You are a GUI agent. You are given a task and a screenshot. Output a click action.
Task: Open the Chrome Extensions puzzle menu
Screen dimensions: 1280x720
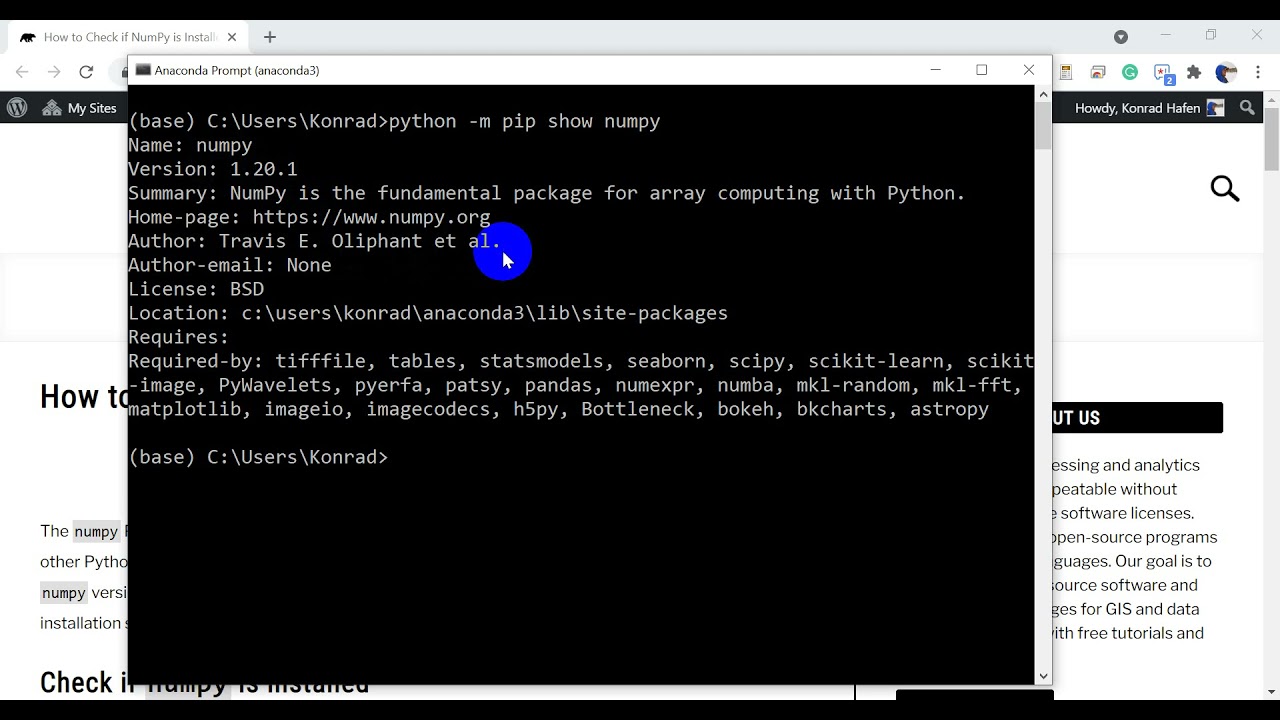pyautogui.click(x=1194, y=72)
